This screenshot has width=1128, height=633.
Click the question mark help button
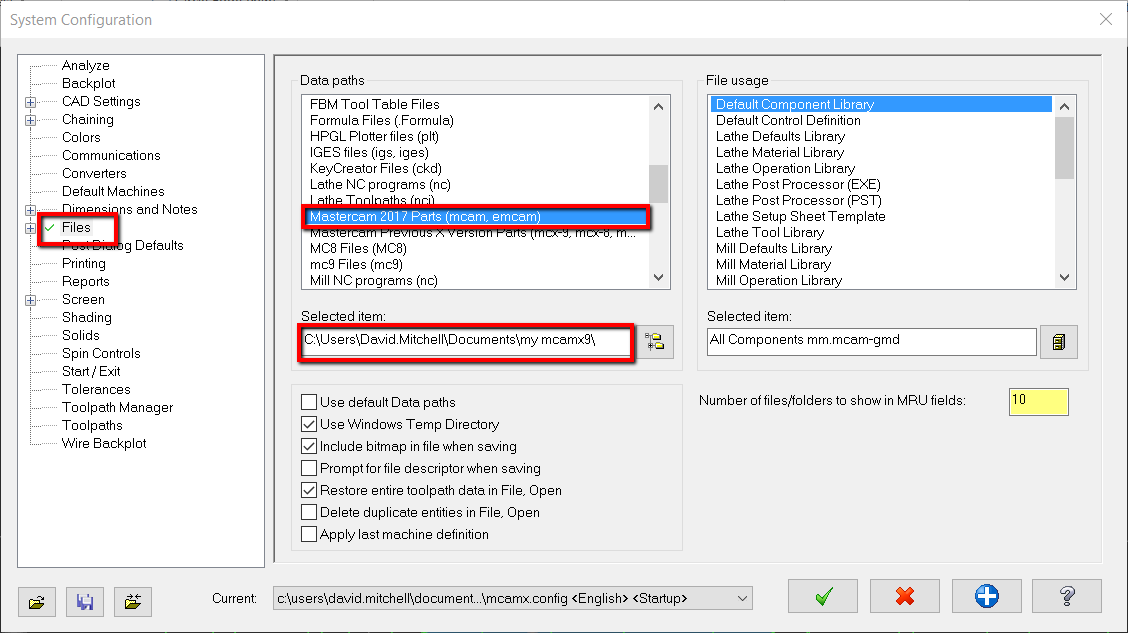pos(1067,596)
